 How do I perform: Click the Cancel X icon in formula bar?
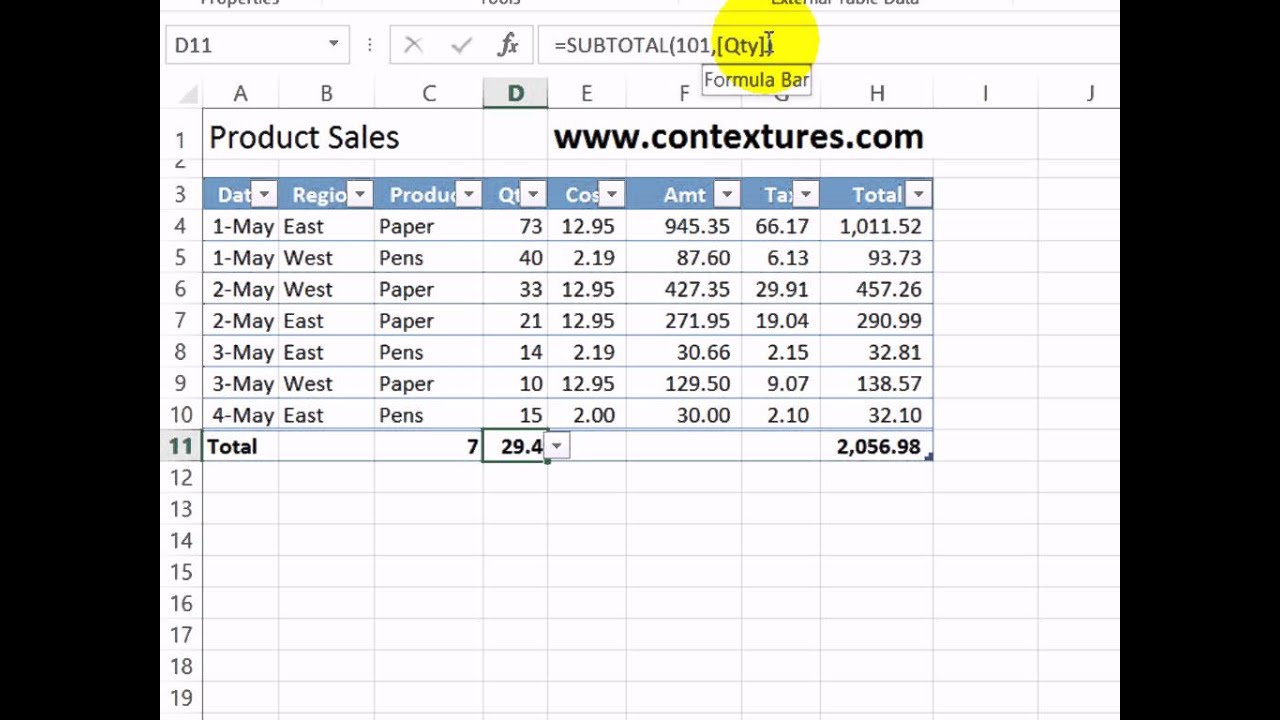(413, 45)
